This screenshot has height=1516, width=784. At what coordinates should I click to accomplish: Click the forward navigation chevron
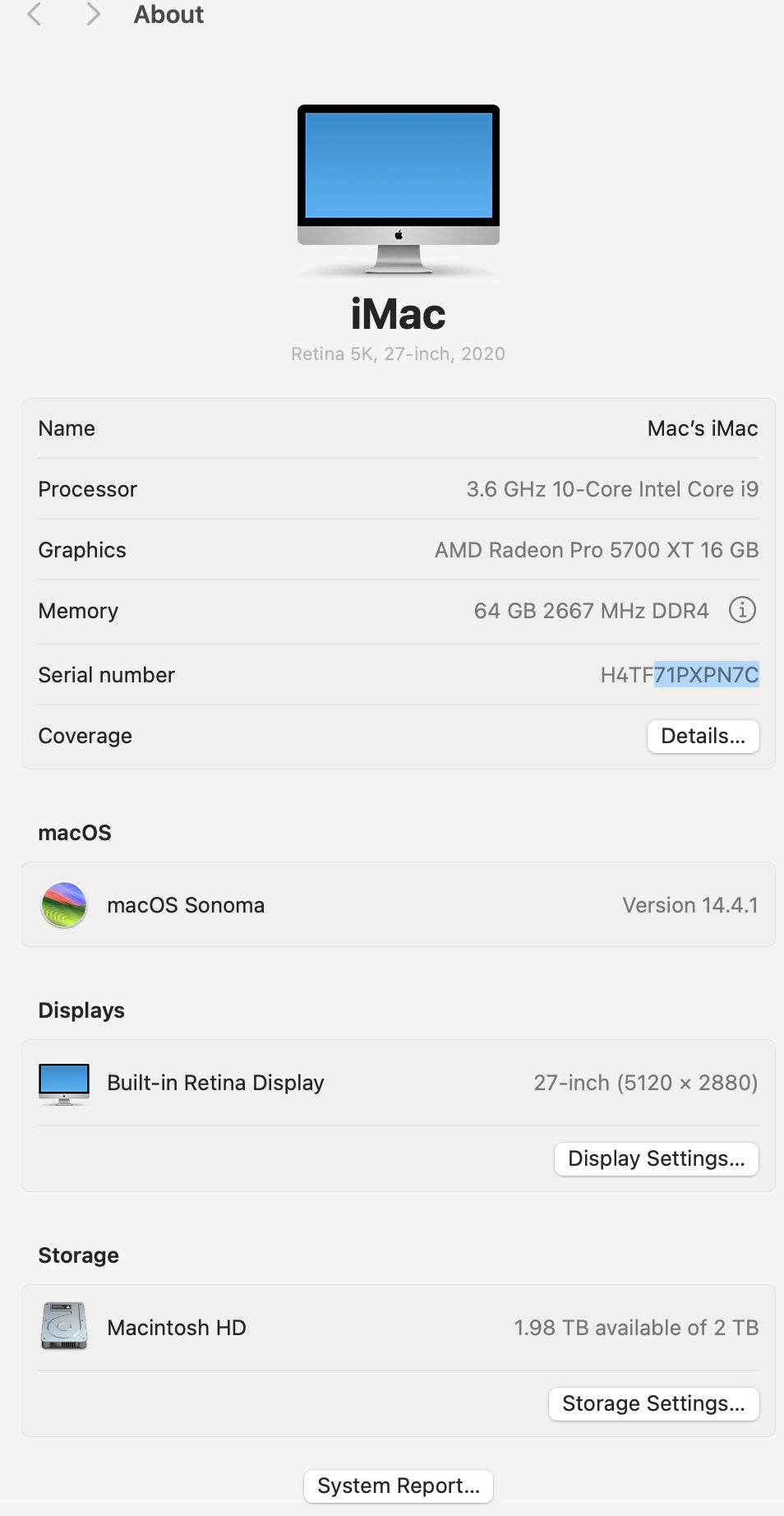pyautogui.click(x=94, y=14)
